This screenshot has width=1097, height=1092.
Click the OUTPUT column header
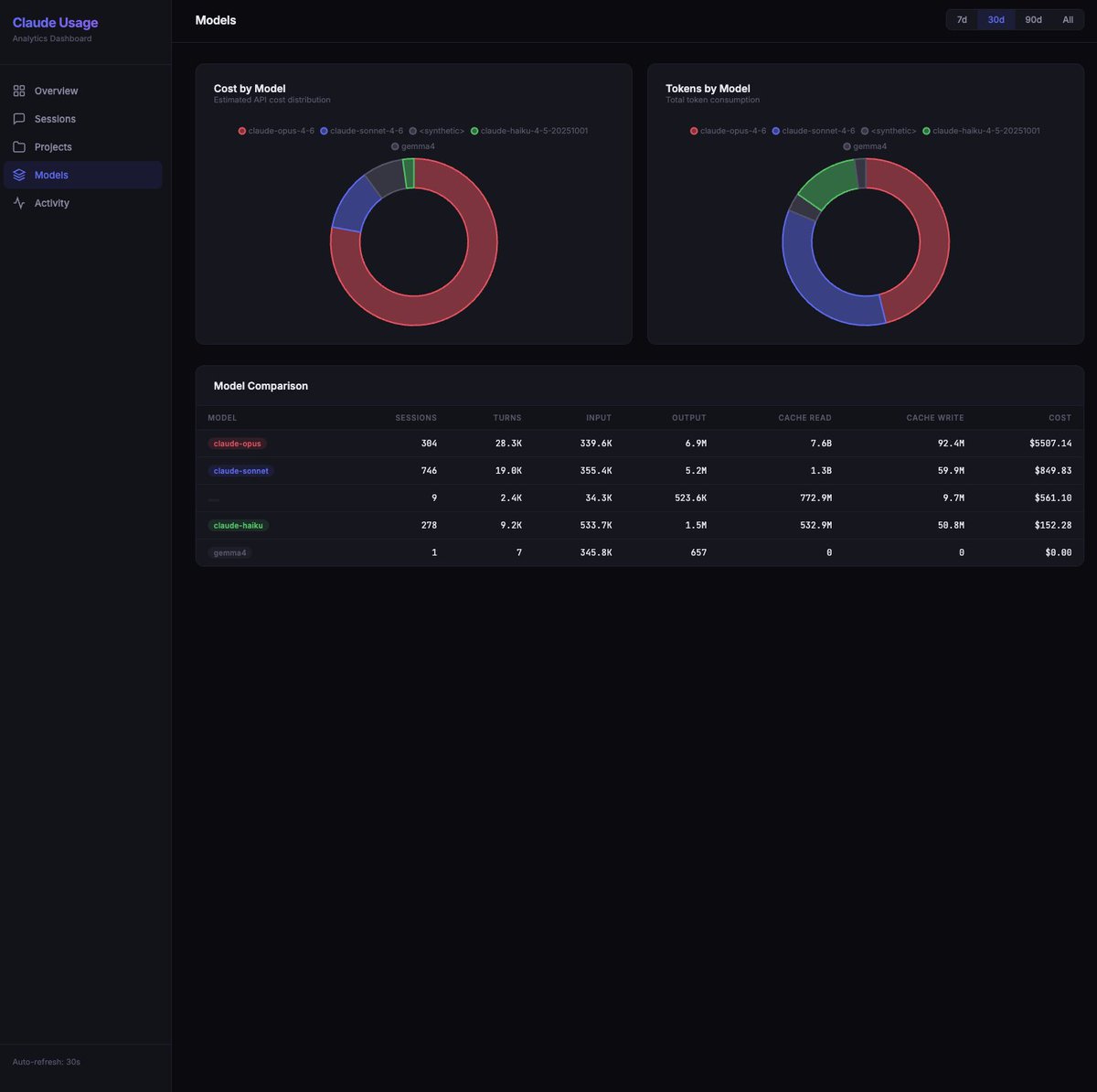tap(689, 418)
